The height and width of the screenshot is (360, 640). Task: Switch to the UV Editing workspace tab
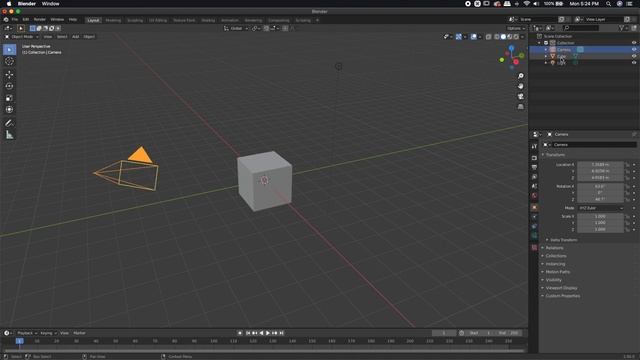[158, 20]
